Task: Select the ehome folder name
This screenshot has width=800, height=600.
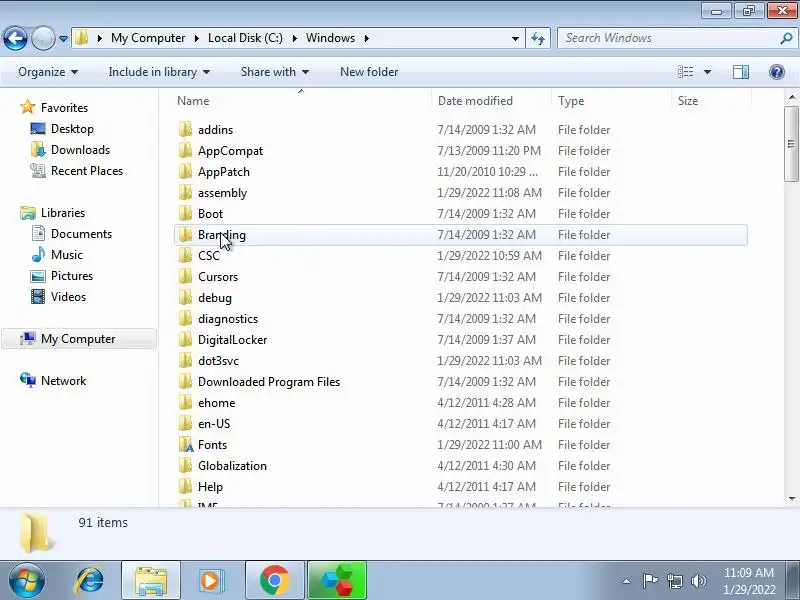Action: pyautogui.click(x=216, y=403)
